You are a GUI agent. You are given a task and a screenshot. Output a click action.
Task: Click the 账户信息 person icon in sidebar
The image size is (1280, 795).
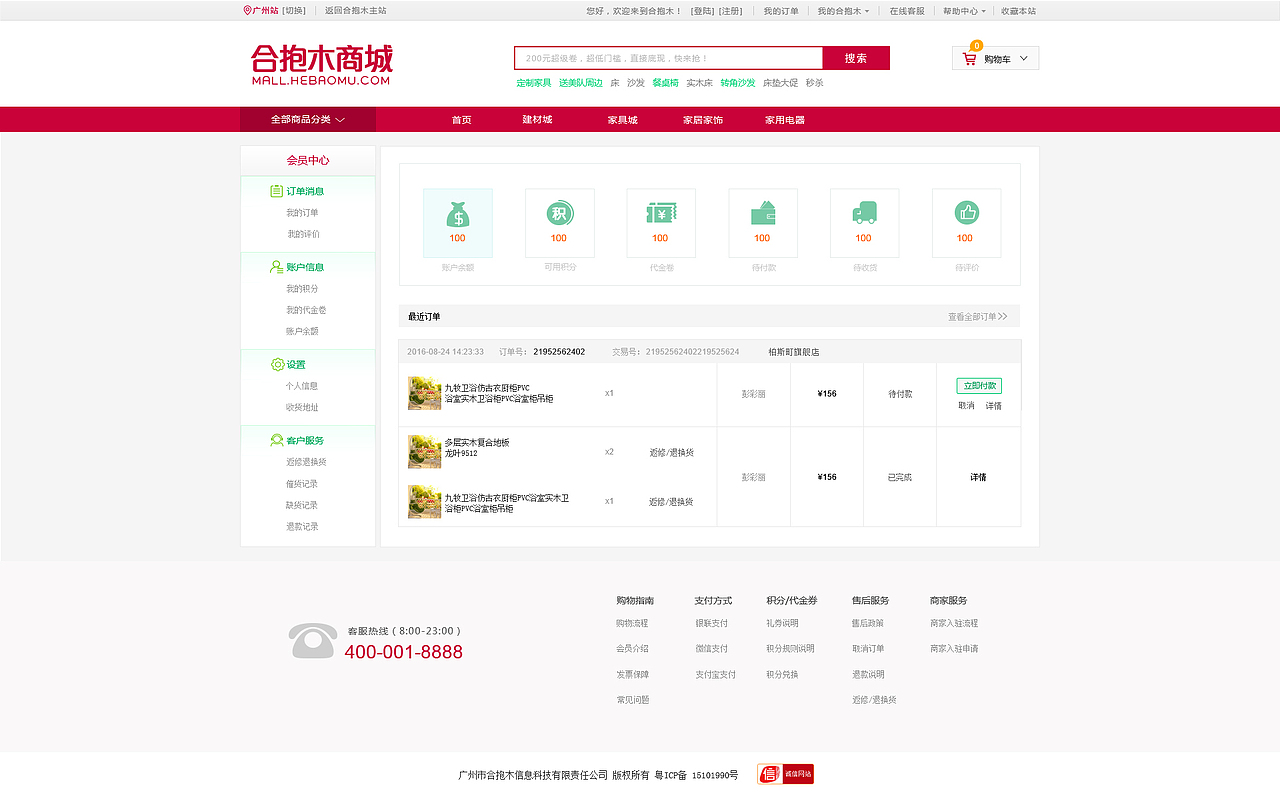pyautogui.click(x=274, y=266)
